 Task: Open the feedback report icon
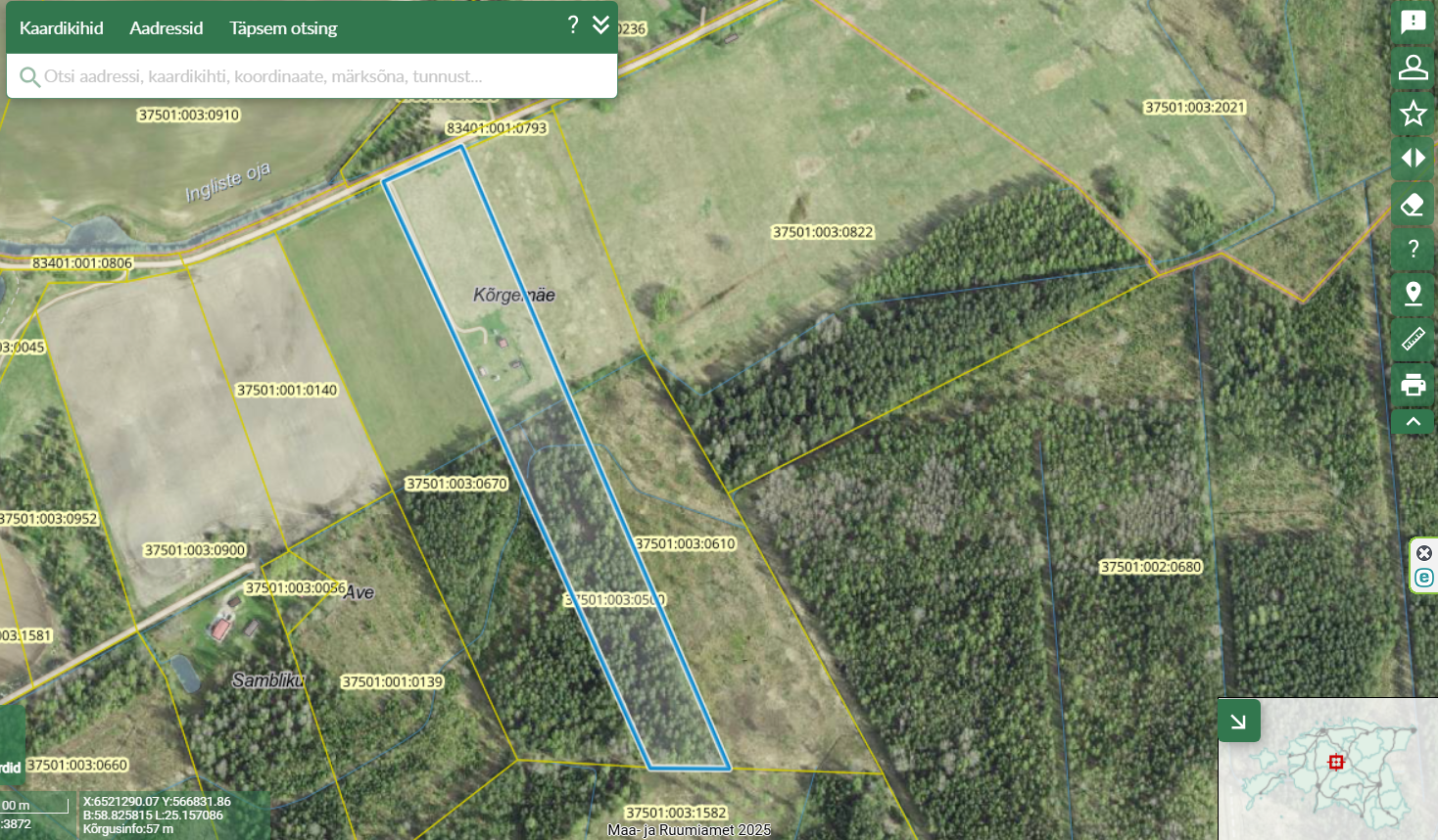[1413, 22]
